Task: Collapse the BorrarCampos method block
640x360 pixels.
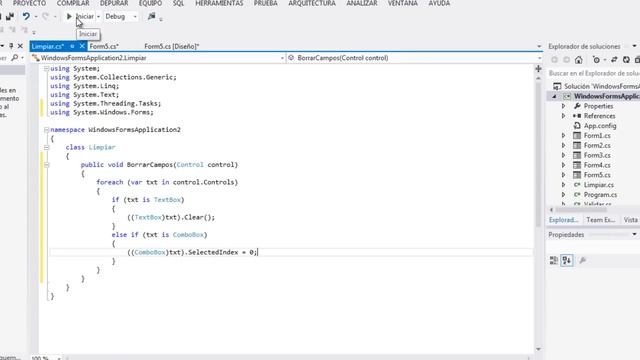Action: [x=46, y=165]
